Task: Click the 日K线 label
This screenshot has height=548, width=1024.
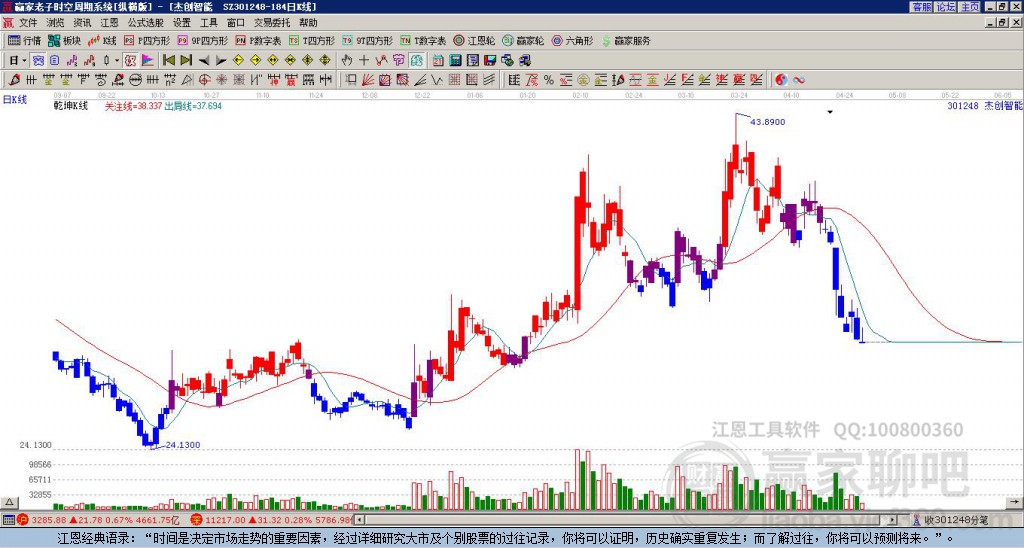Action: point(15,100)
